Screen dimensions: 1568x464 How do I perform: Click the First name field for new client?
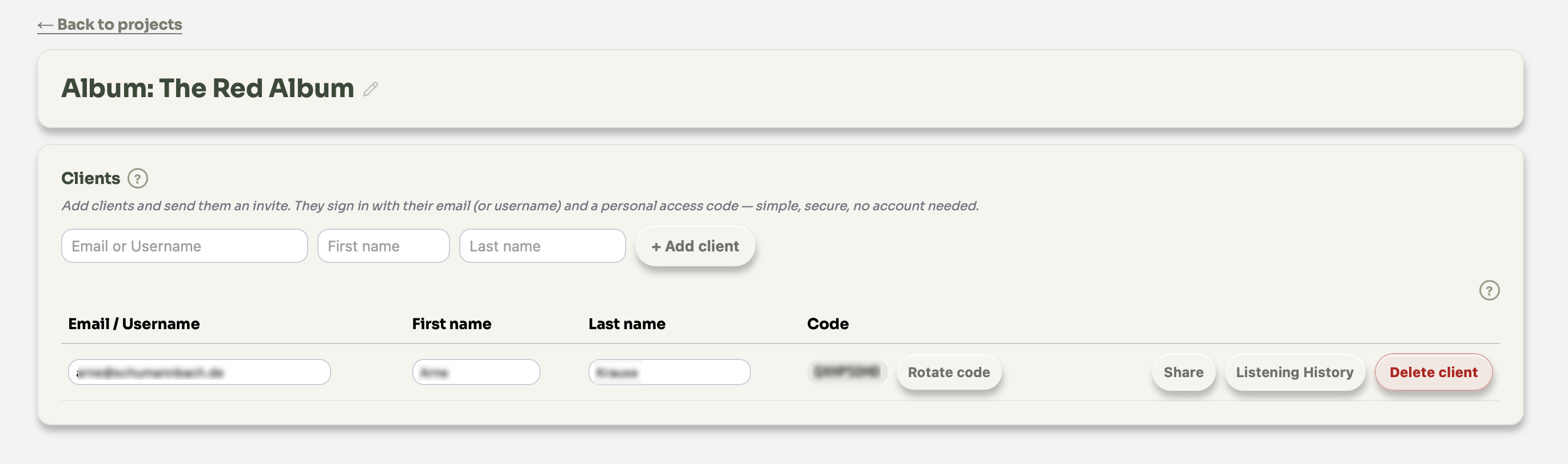384,246
